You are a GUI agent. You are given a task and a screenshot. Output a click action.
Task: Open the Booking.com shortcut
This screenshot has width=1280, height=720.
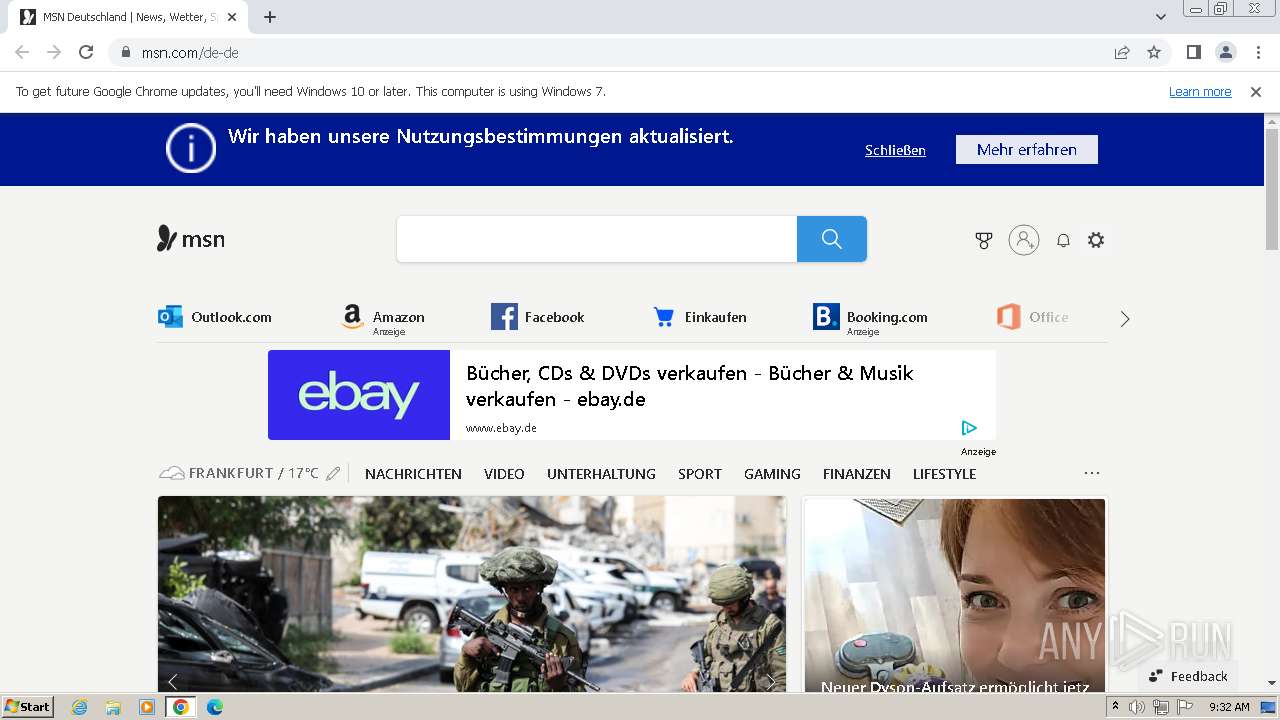click(870, 318)
